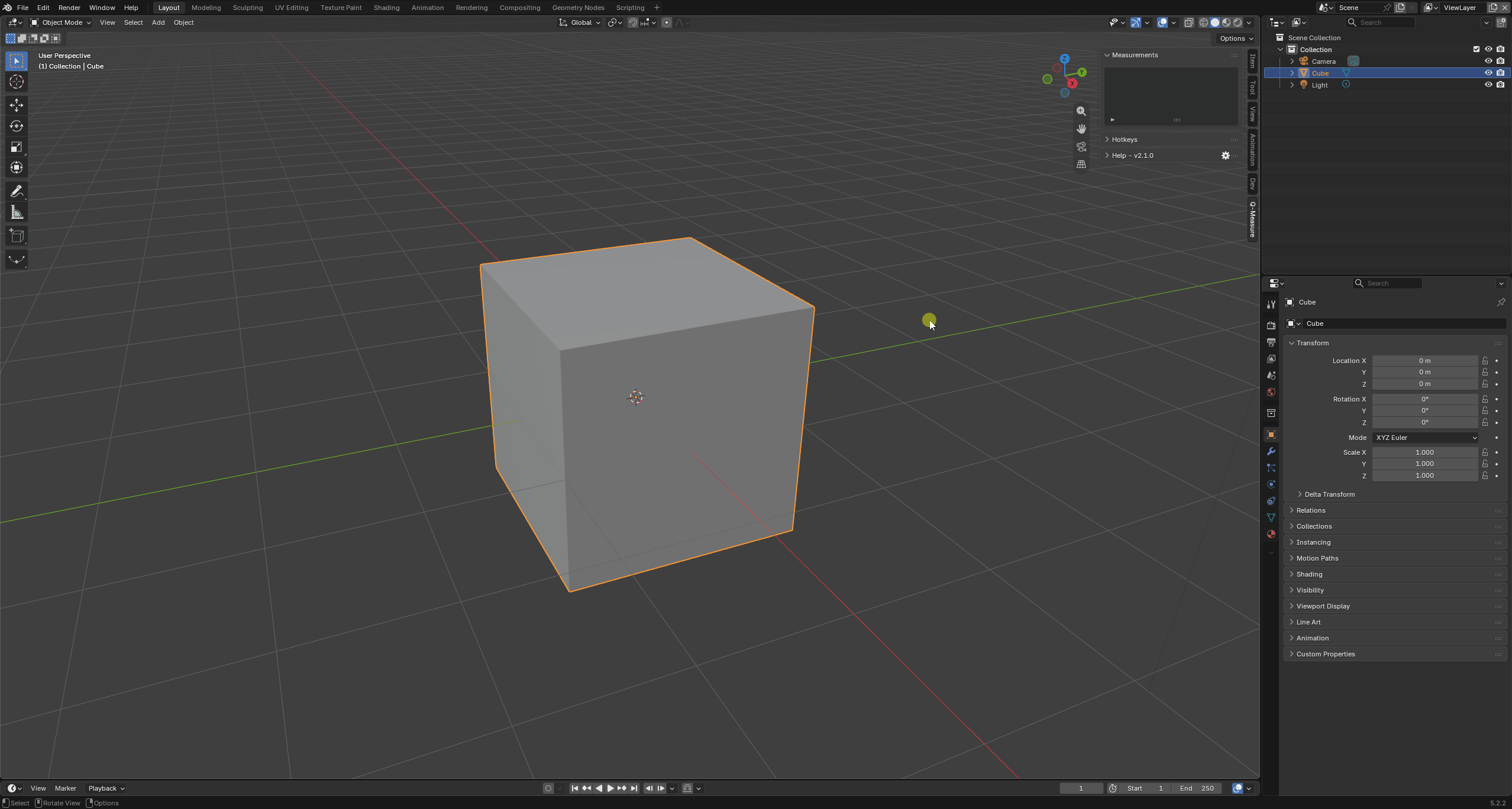Click the viewport zoom magnifier icon

click(x=1081, y=111)
